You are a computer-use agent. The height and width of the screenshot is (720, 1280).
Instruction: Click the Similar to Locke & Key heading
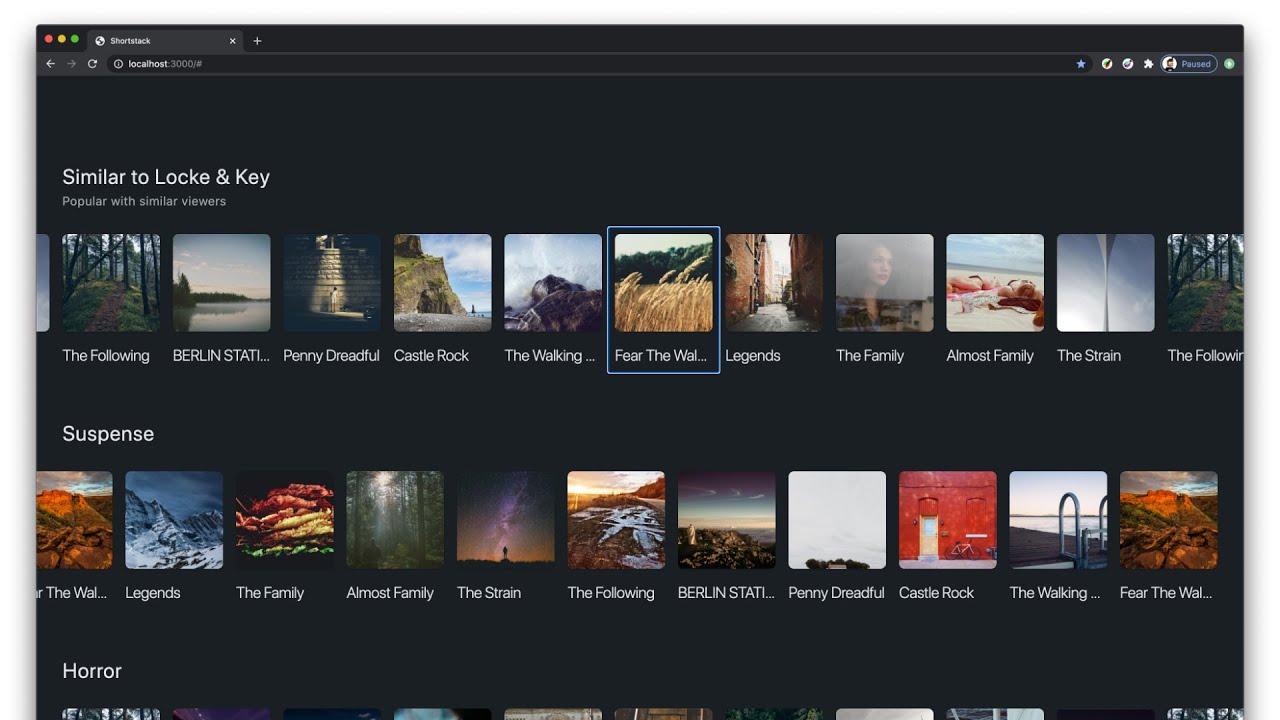[166, 177]
